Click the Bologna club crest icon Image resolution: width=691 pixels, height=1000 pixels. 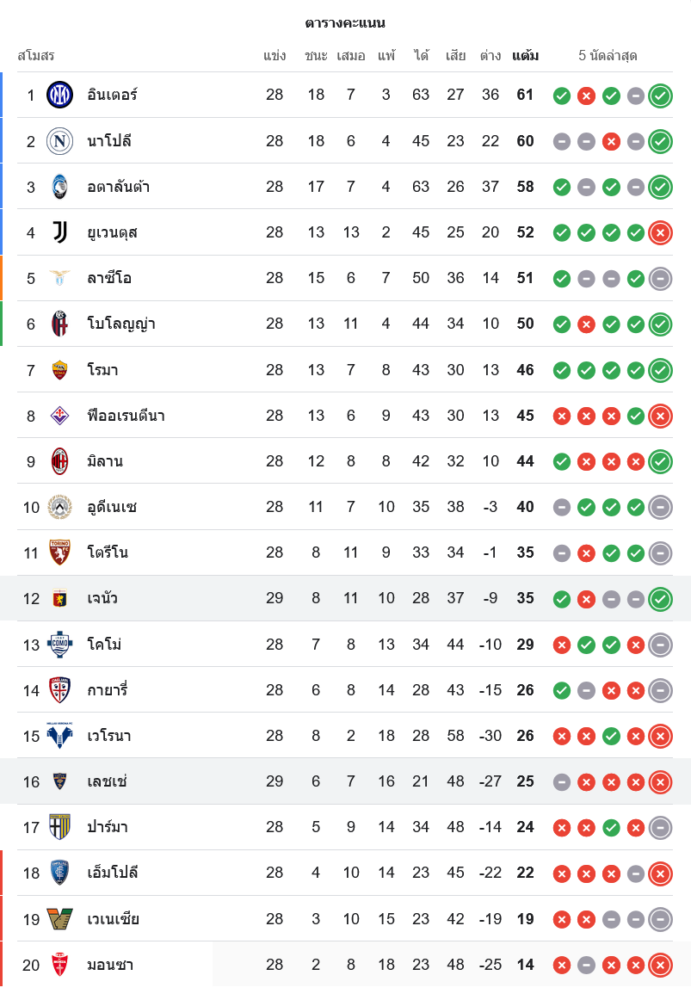pyautogui.click(x=60, y=324)
